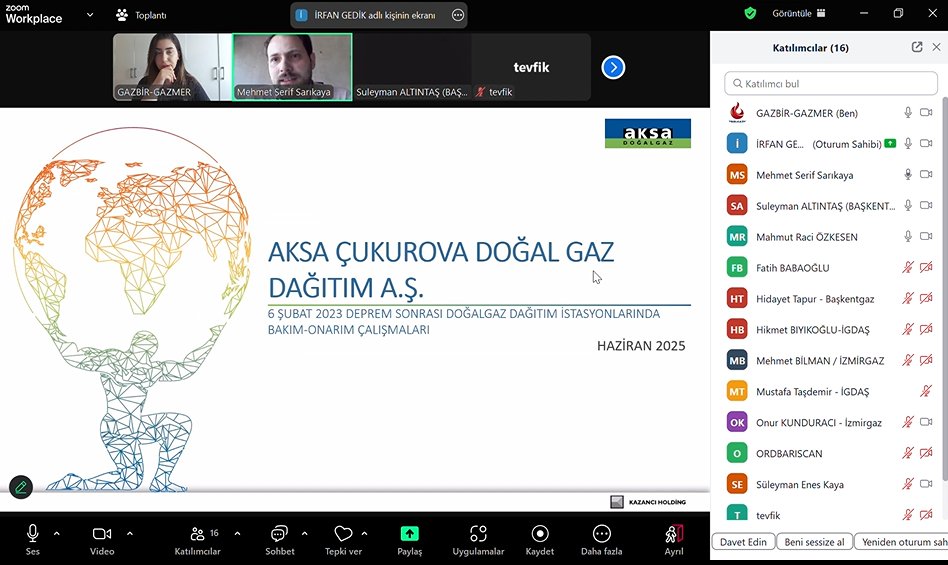Select Mahmut Raci ÖZKESEN participant name
Image resolution: width=948 pixels, height=565 pixels.
807,237
